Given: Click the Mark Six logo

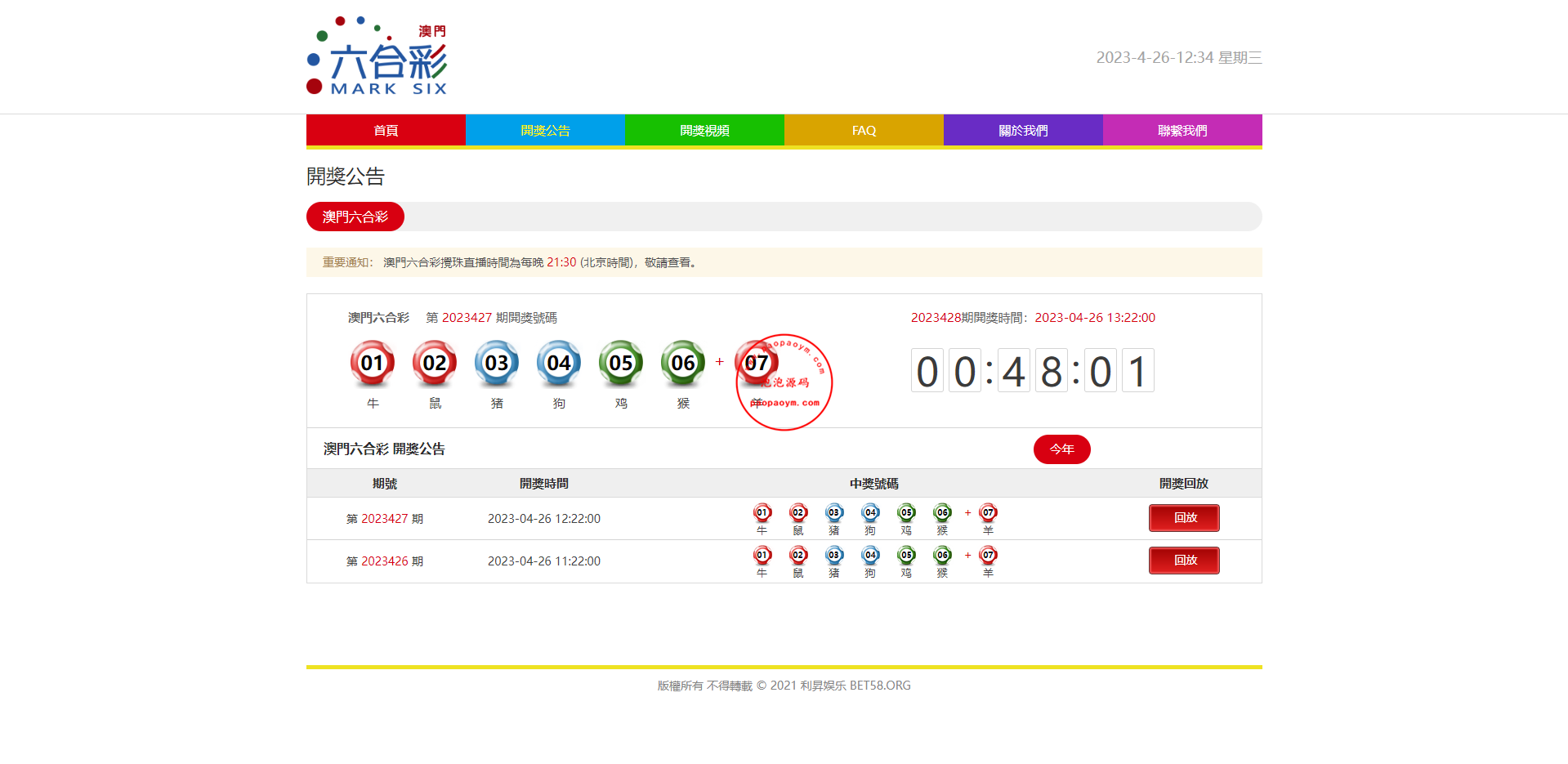Looking at the screenshot, I should [377, 56].
